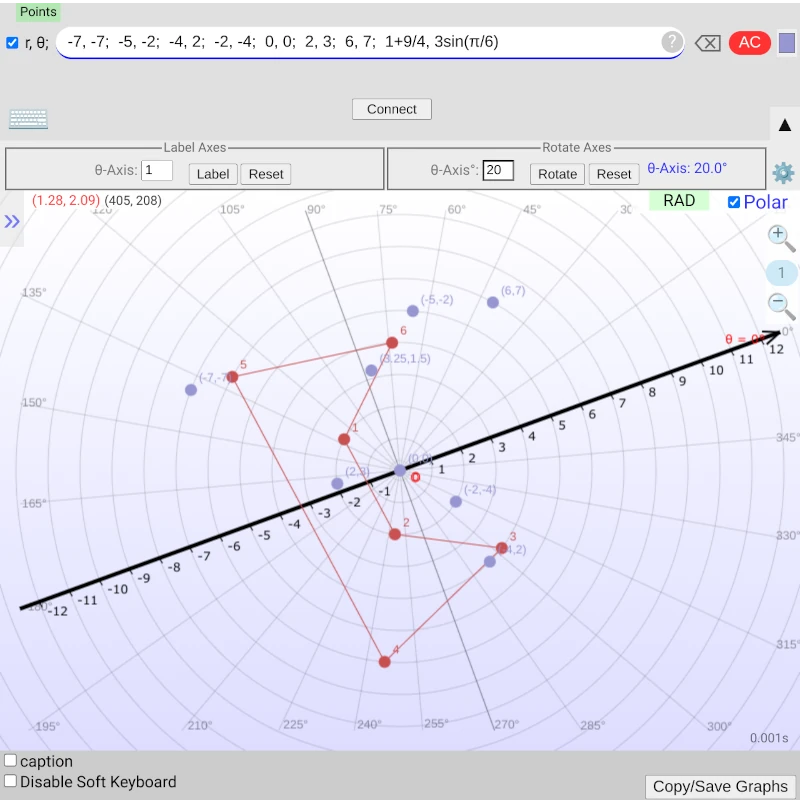Toggle the RAD angle mode button
The image size is (800, 800).
[x=679, y=201]
